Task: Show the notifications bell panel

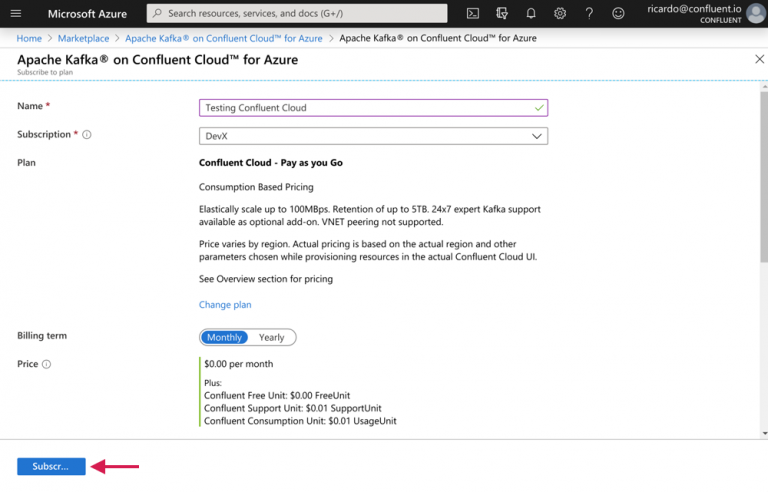Action: coord(531,13)
